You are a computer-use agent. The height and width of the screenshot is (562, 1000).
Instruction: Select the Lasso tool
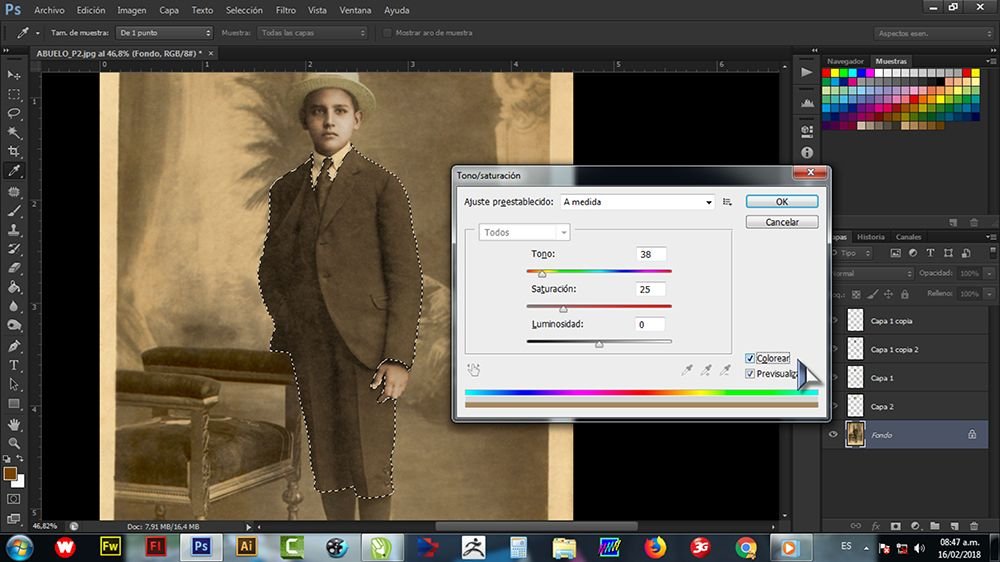tap(13, 113)
